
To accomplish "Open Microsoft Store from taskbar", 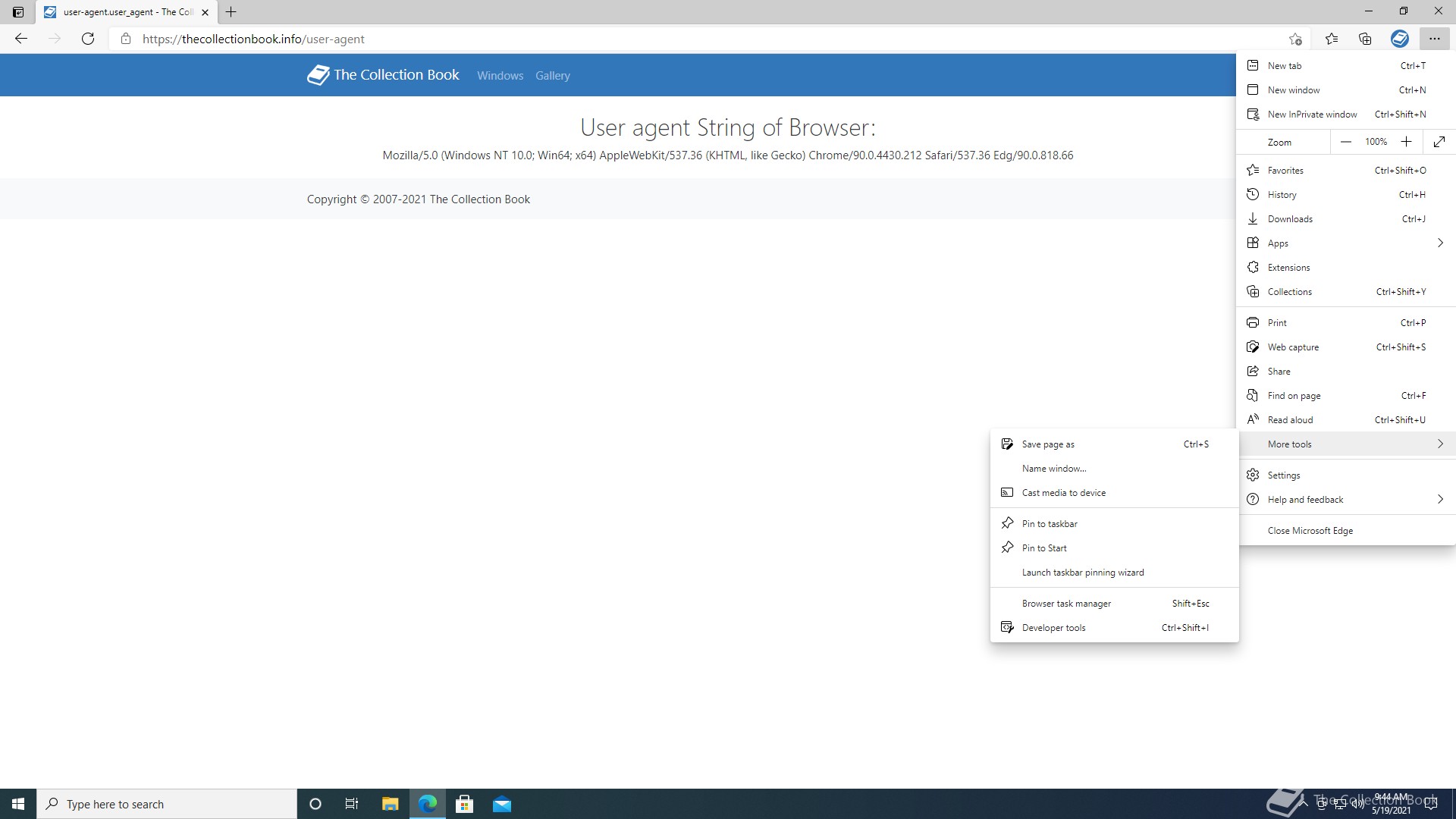I will click(465, 804).
